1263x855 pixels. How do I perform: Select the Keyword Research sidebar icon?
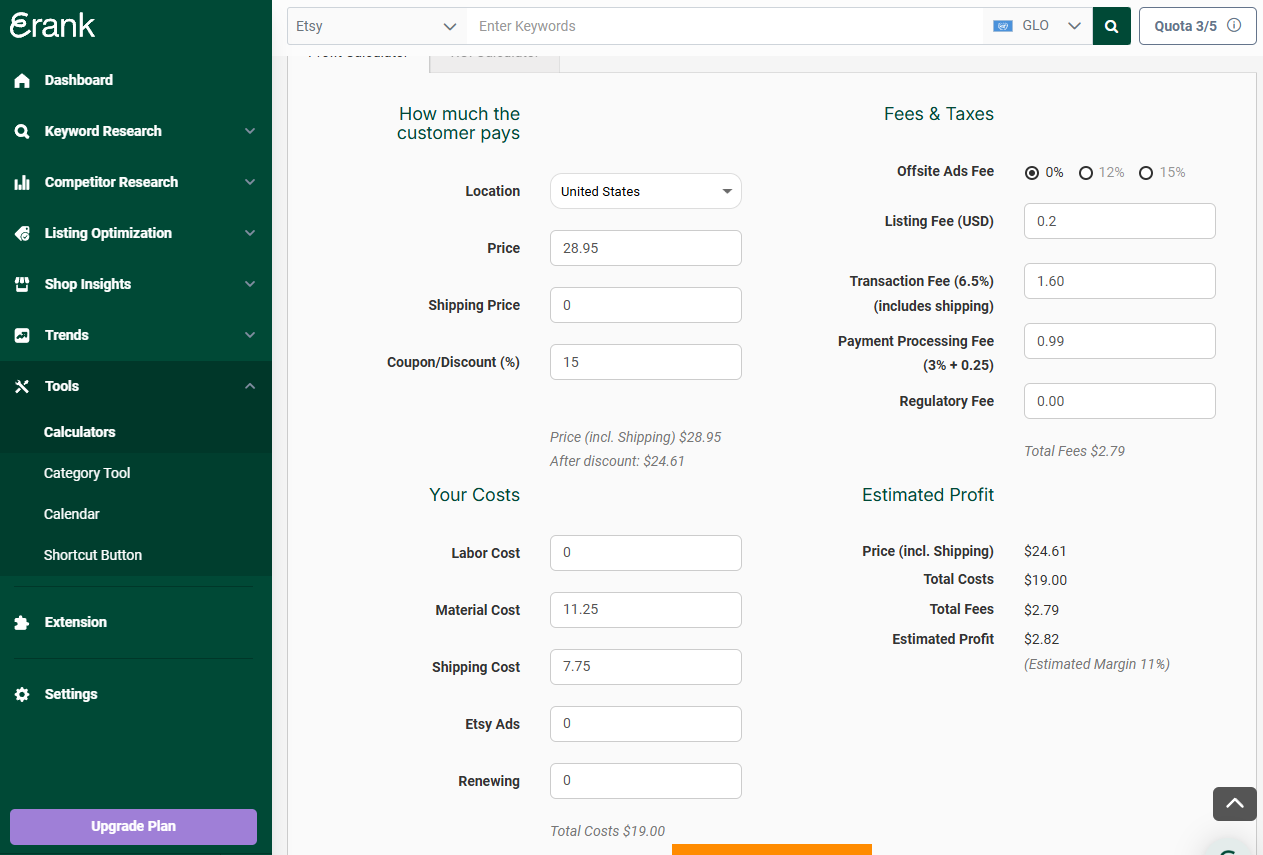pyautogui.click(x=22, y=131)
